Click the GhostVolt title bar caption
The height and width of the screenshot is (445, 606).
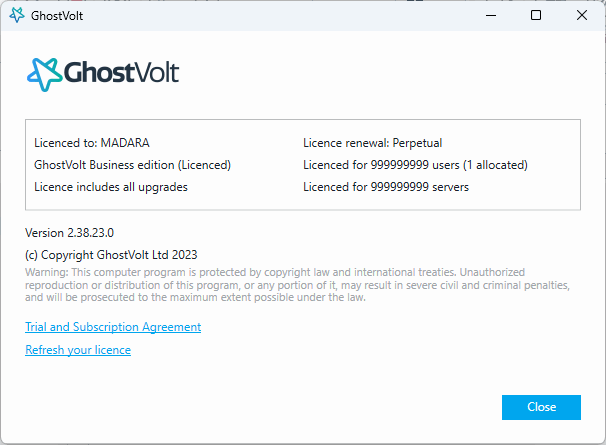tap(55, 15)
